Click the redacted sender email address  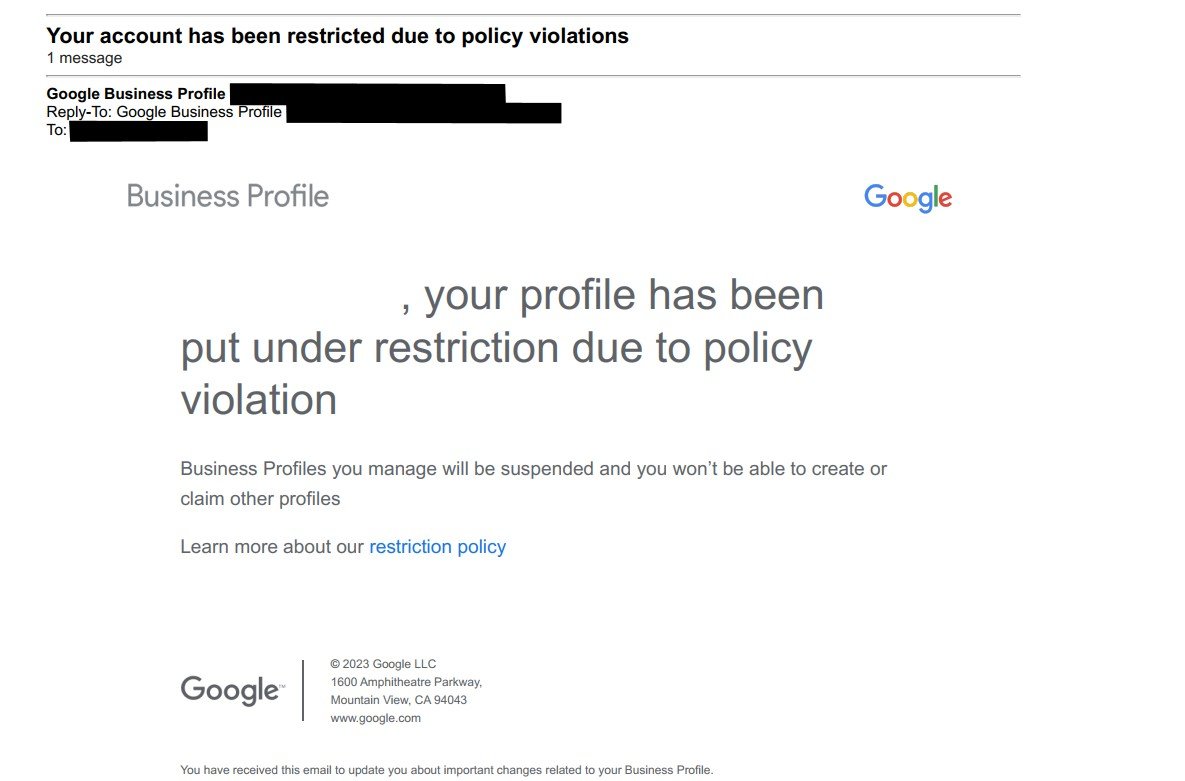[367, 93]
